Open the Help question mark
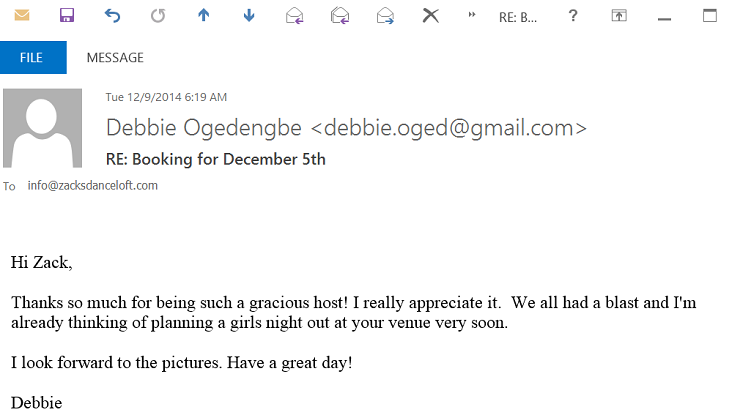 (x=573, y=16)
